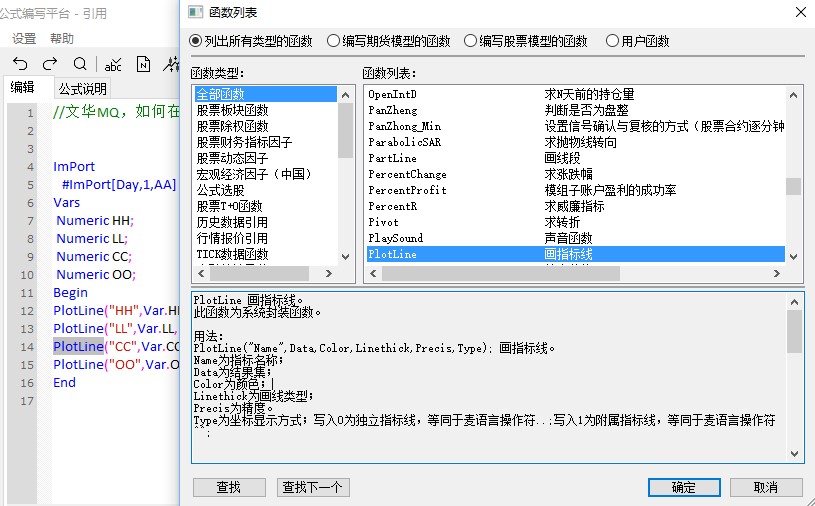This screenshot has height=506, width=815.
Task: Click function list scroll-right arrow
Action: click(777, 273)
